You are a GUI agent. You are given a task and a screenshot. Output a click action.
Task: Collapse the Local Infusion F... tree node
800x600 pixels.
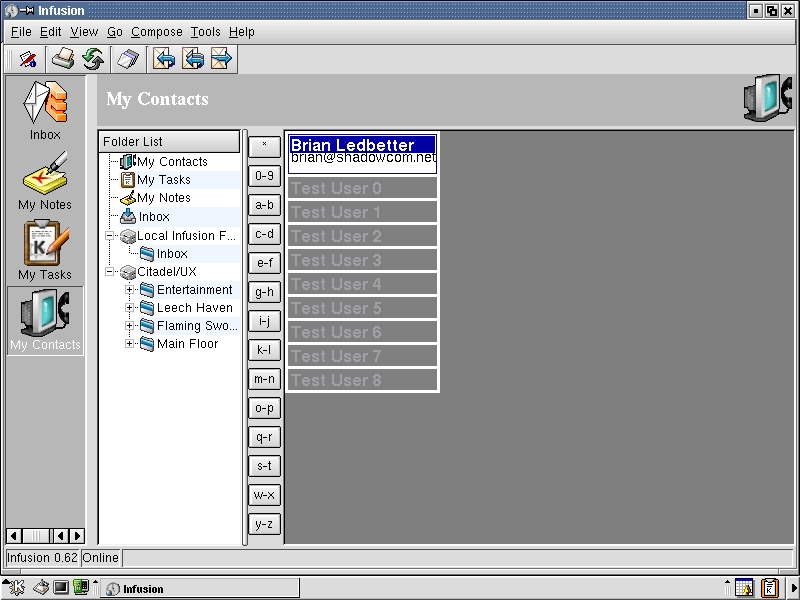[110, 236]
